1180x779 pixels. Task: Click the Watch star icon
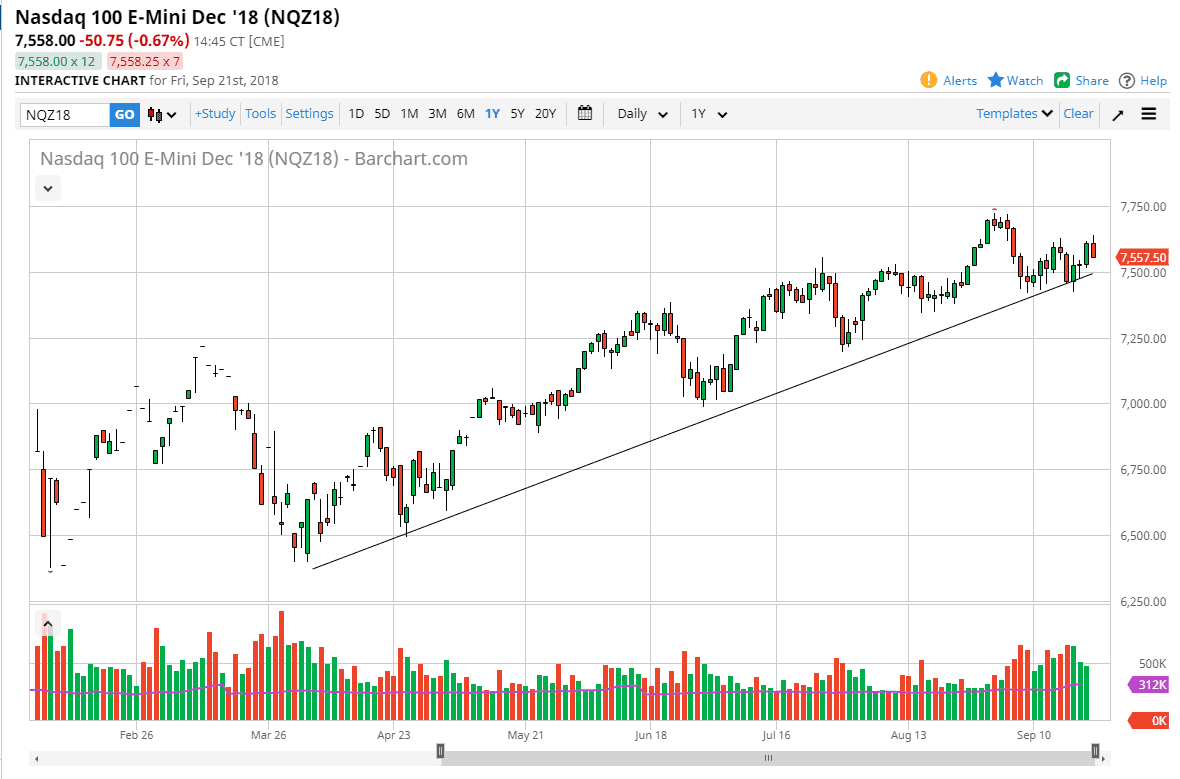coord(995,80)
